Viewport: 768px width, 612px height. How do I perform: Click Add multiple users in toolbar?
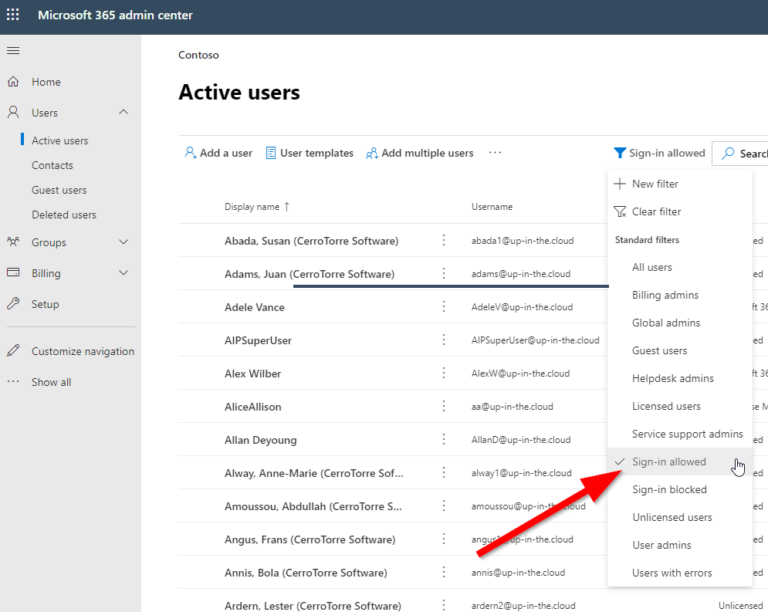[x=419, y=153]
